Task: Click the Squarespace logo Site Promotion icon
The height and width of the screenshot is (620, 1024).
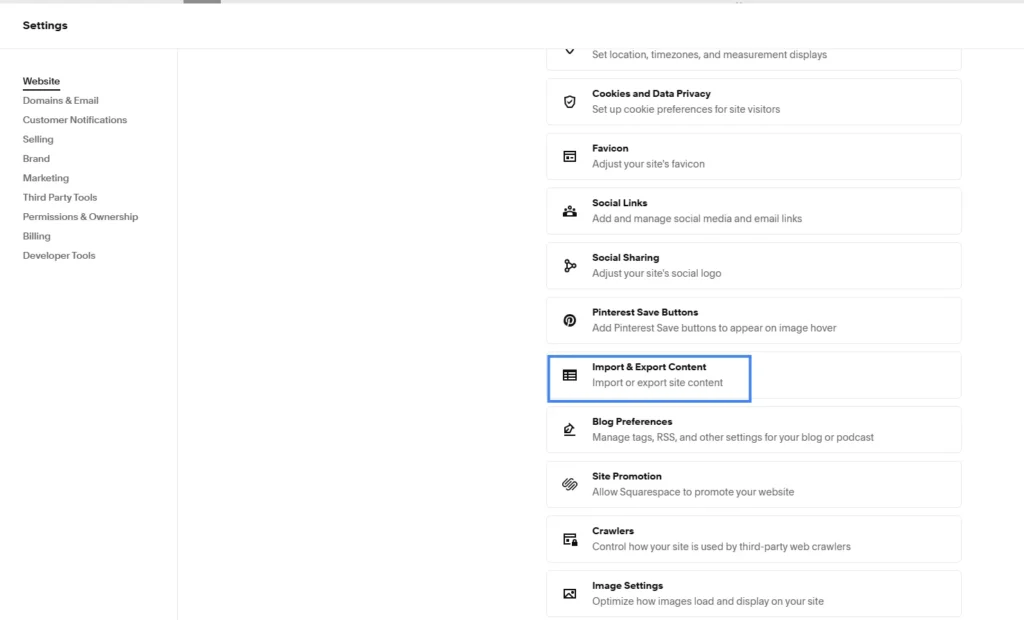Action: [569, 484]
